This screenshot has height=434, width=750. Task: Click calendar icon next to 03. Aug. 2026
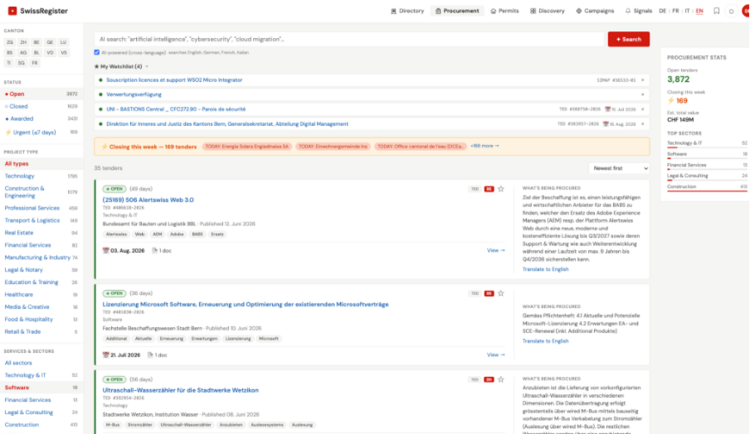pyautogui.click(x=106, y=250)
